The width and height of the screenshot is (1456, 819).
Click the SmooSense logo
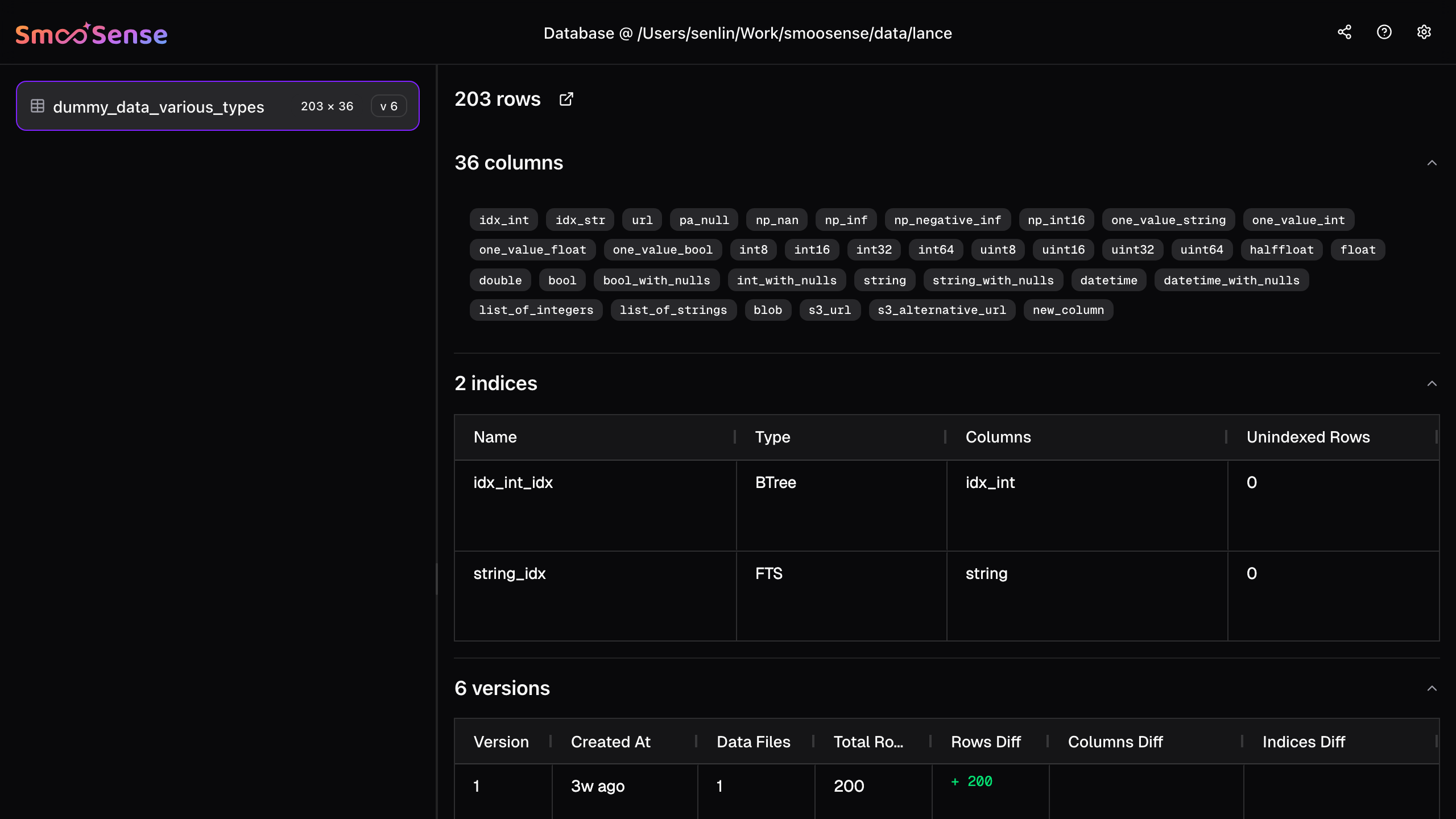click(91, 32)
